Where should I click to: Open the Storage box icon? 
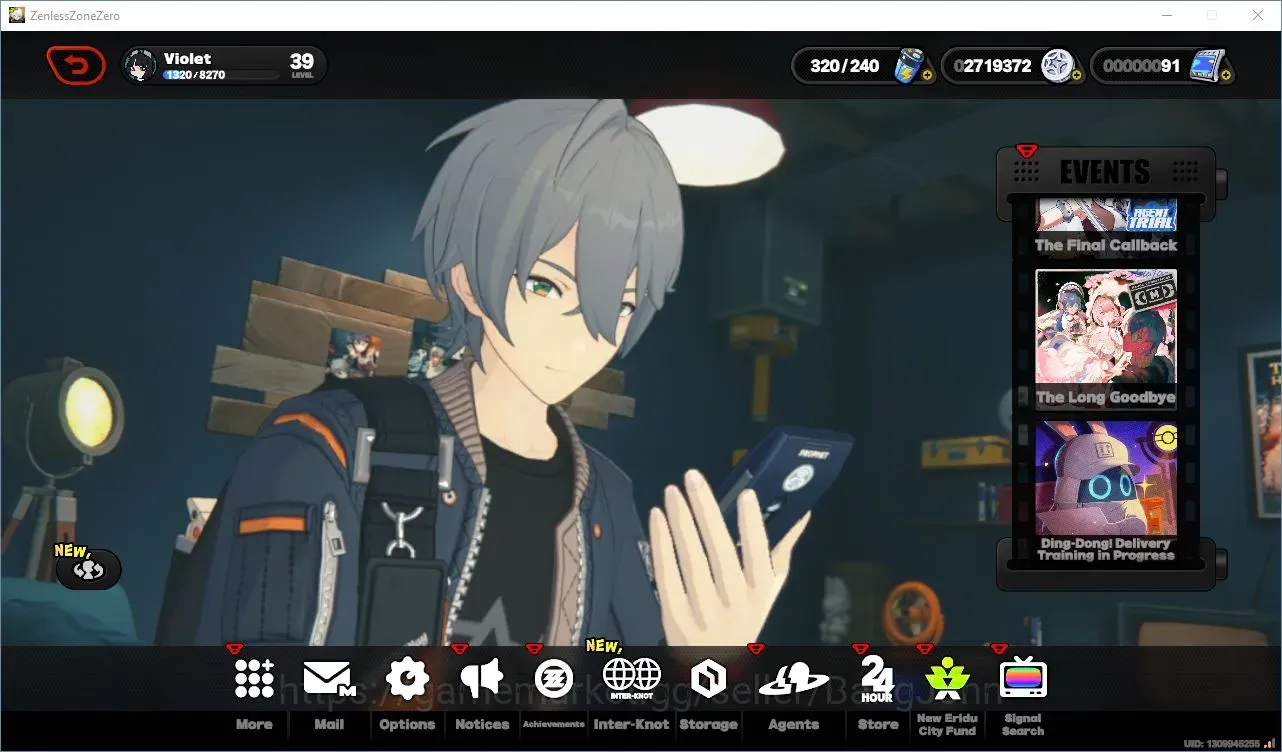tap(708, 680)
